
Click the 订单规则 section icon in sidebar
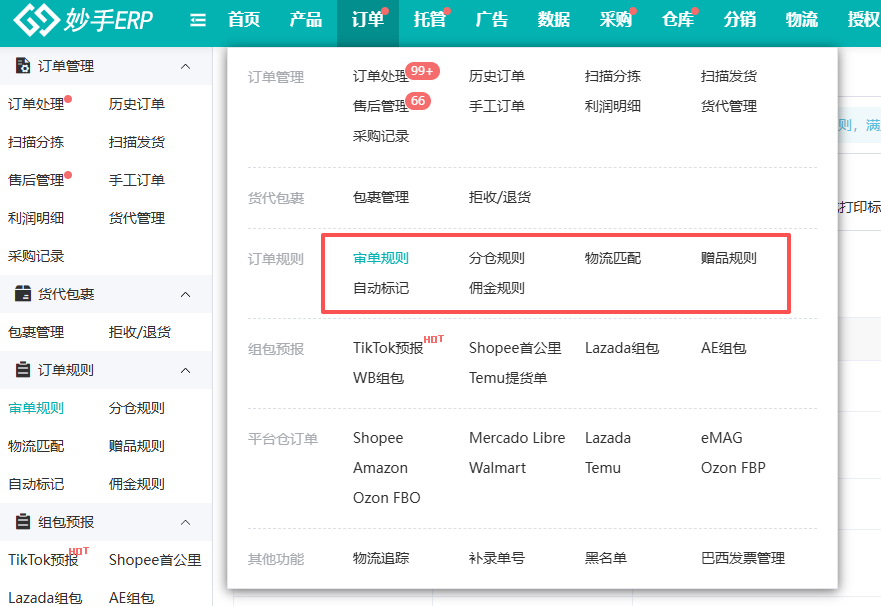click(20, 369)
